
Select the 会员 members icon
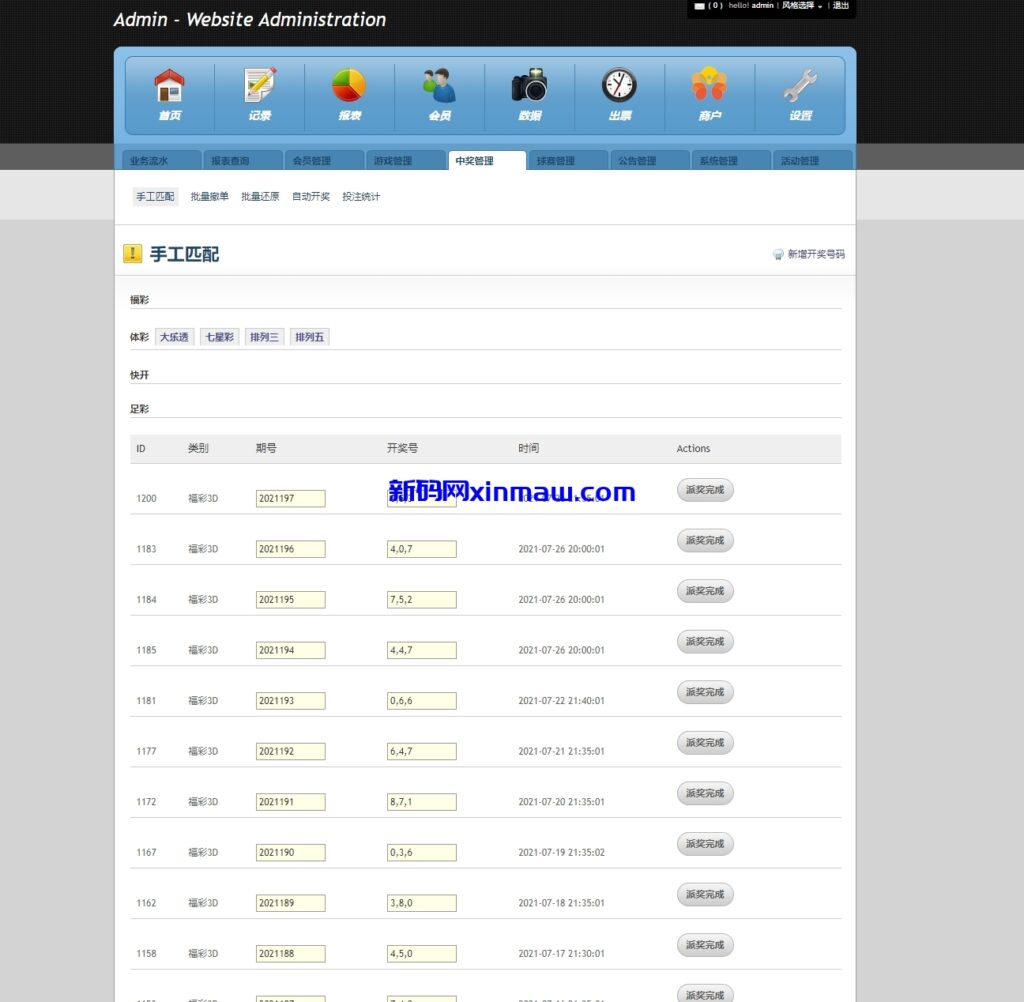(x=439, y=87)
